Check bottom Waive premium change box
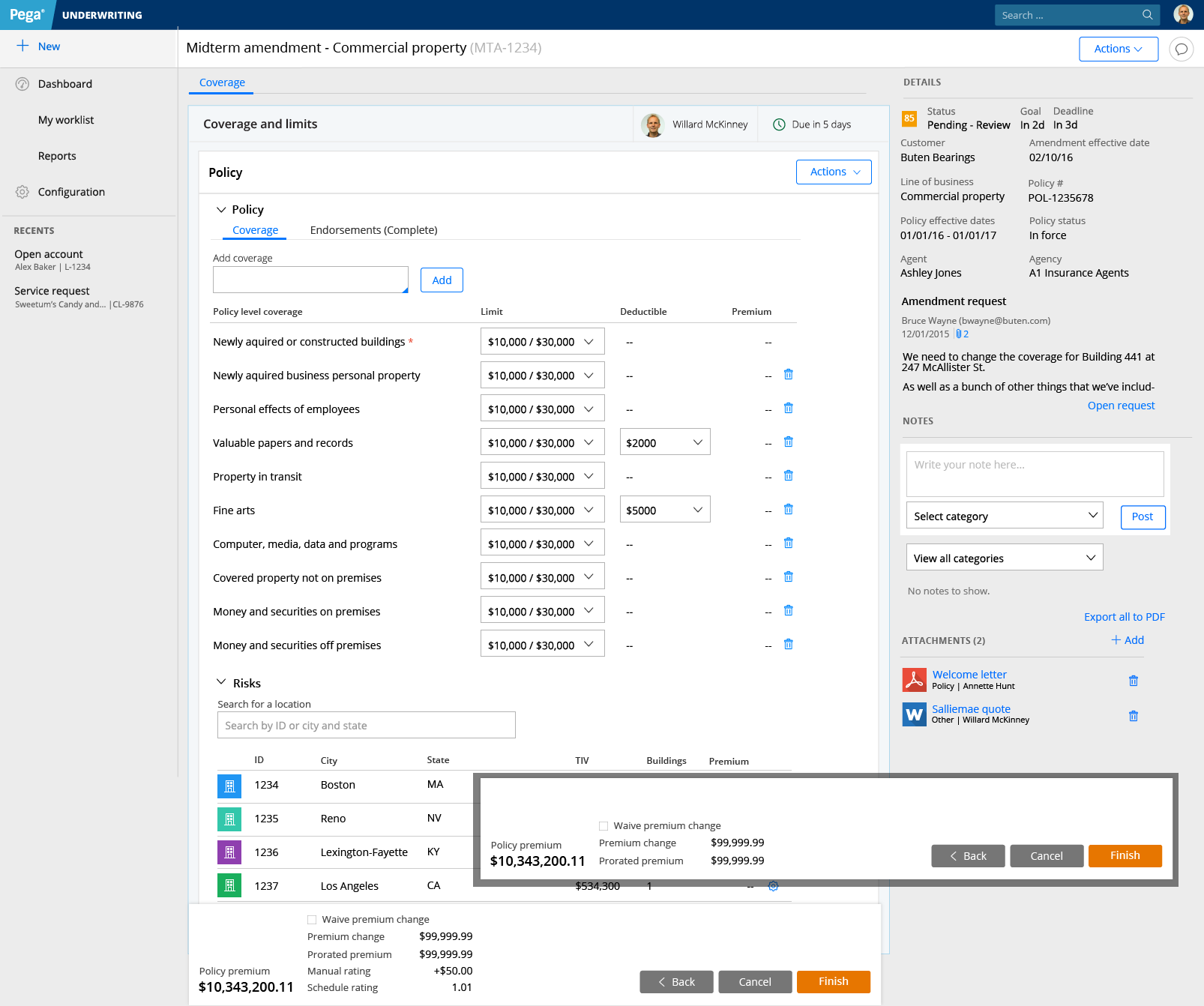 (x=312, y=920)
